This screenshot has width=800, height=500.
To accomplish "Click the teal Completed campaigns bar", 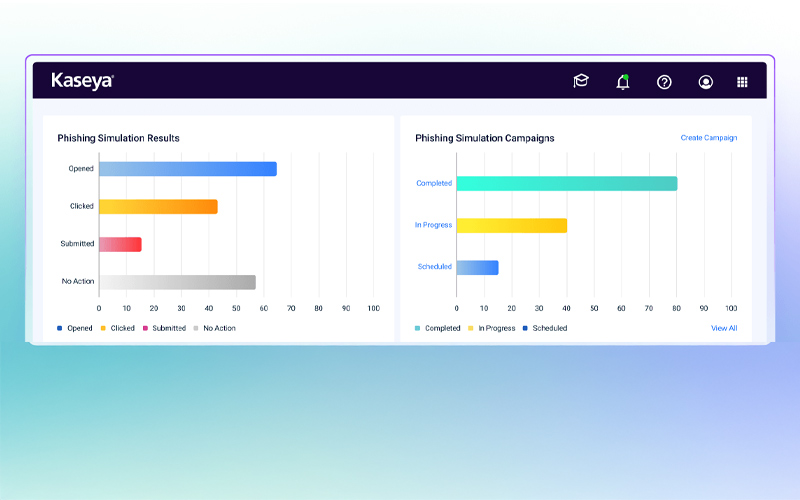I will pos(566,183).
